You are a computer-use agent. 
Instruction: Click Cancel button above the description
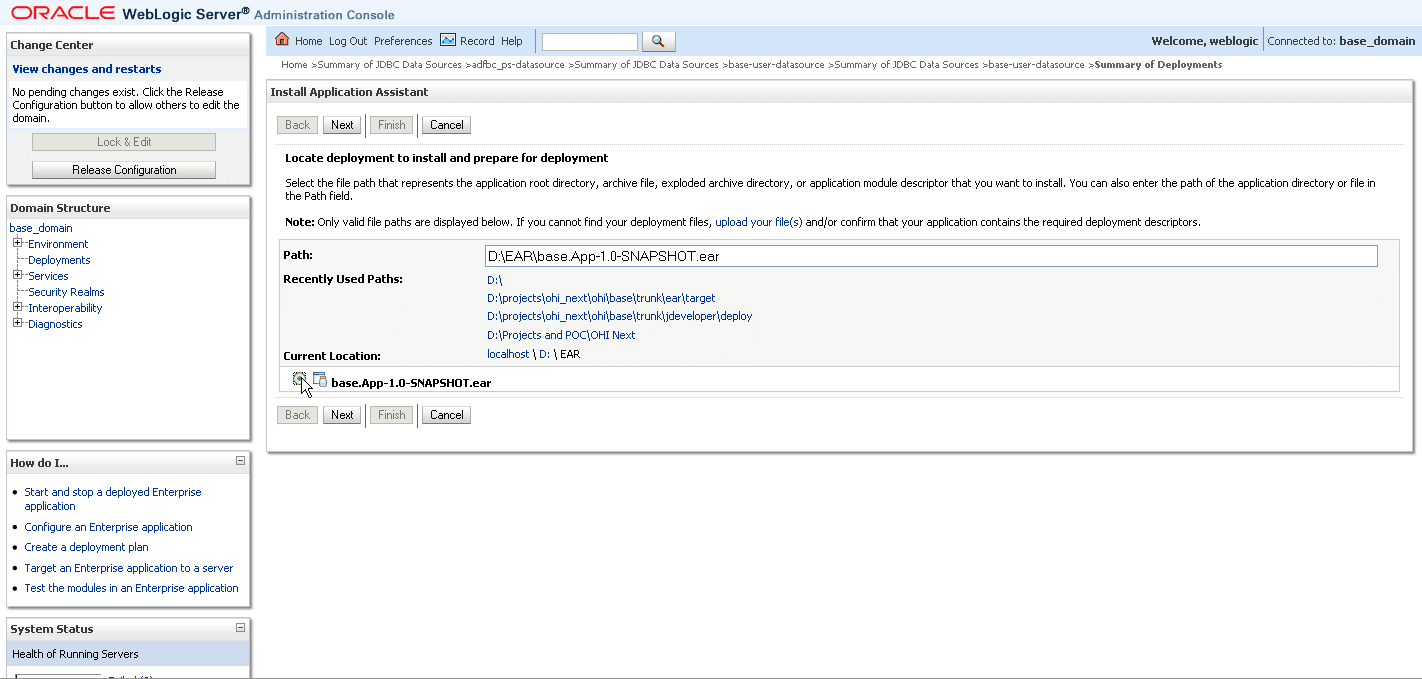446,125
